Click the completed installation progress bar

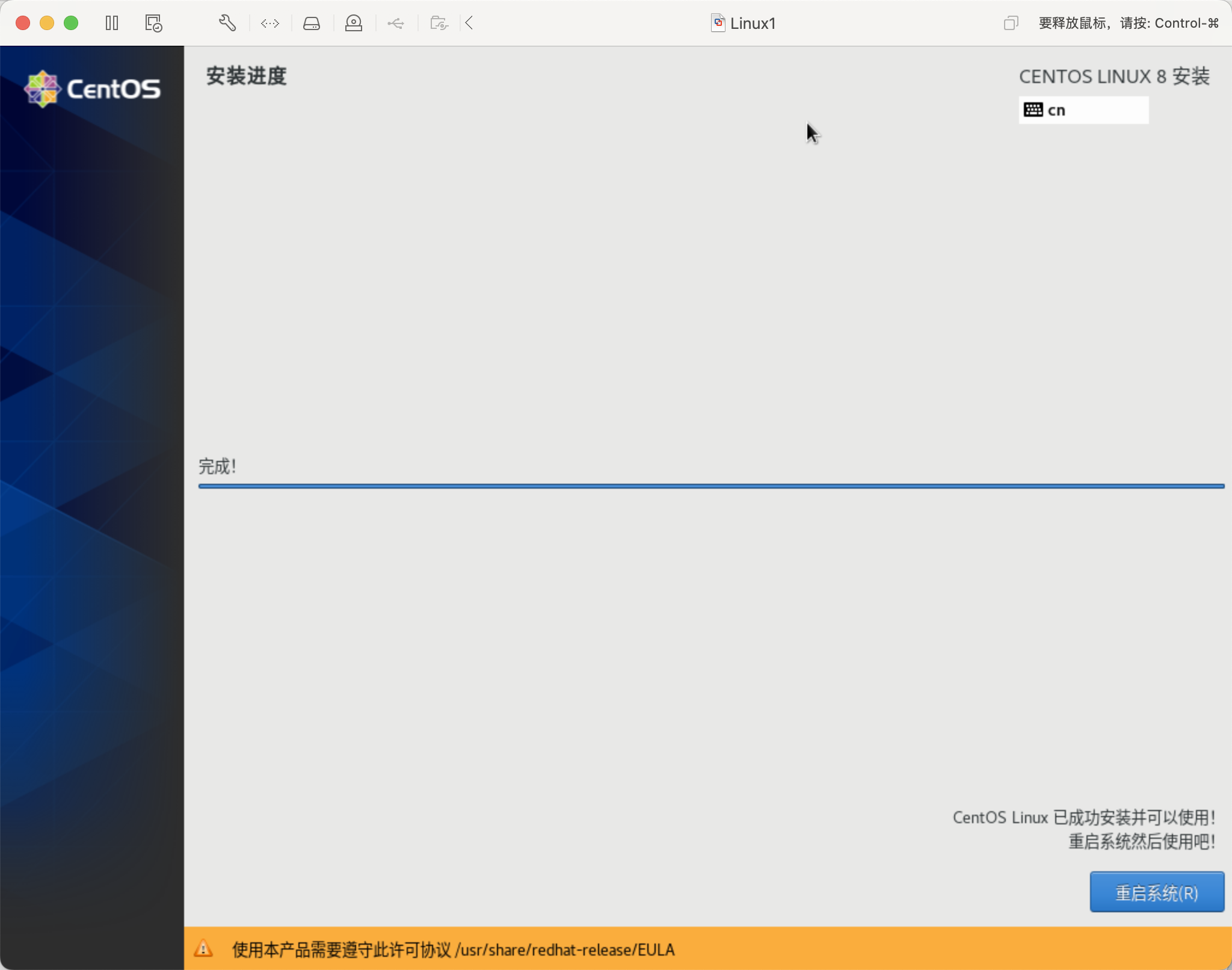click(711, 486)
